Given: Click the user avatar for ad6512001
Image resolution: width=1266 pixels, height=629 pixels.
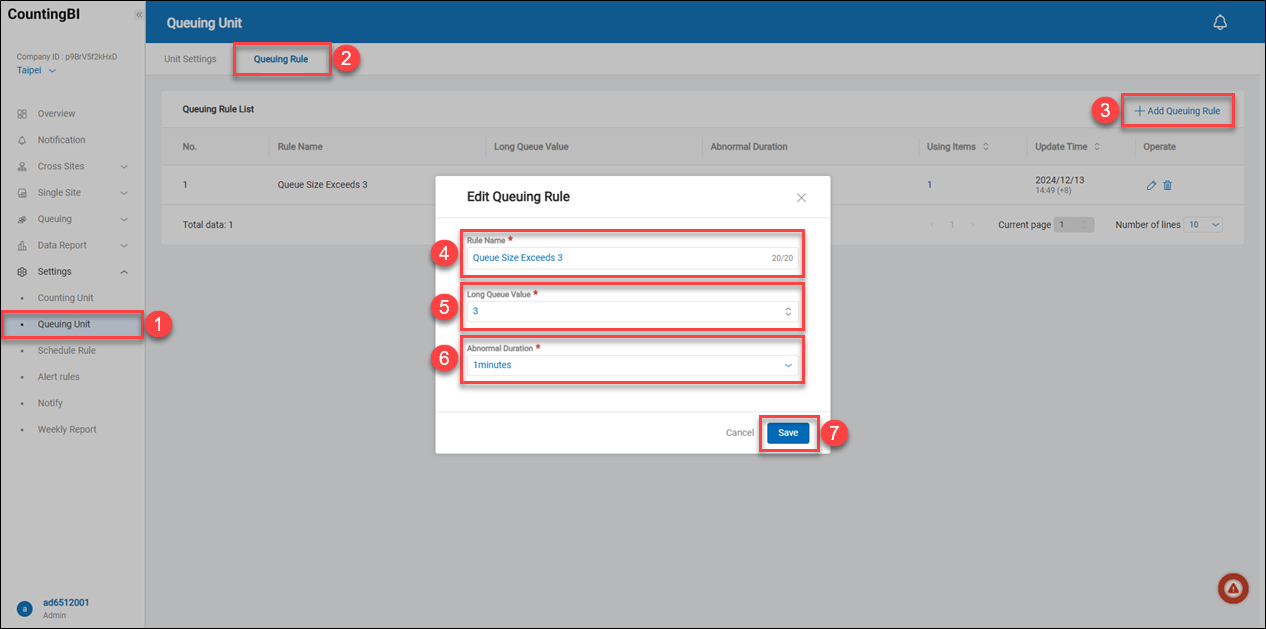Looking at the screenshot, I should pyautogui.click(x=25, y=608).
